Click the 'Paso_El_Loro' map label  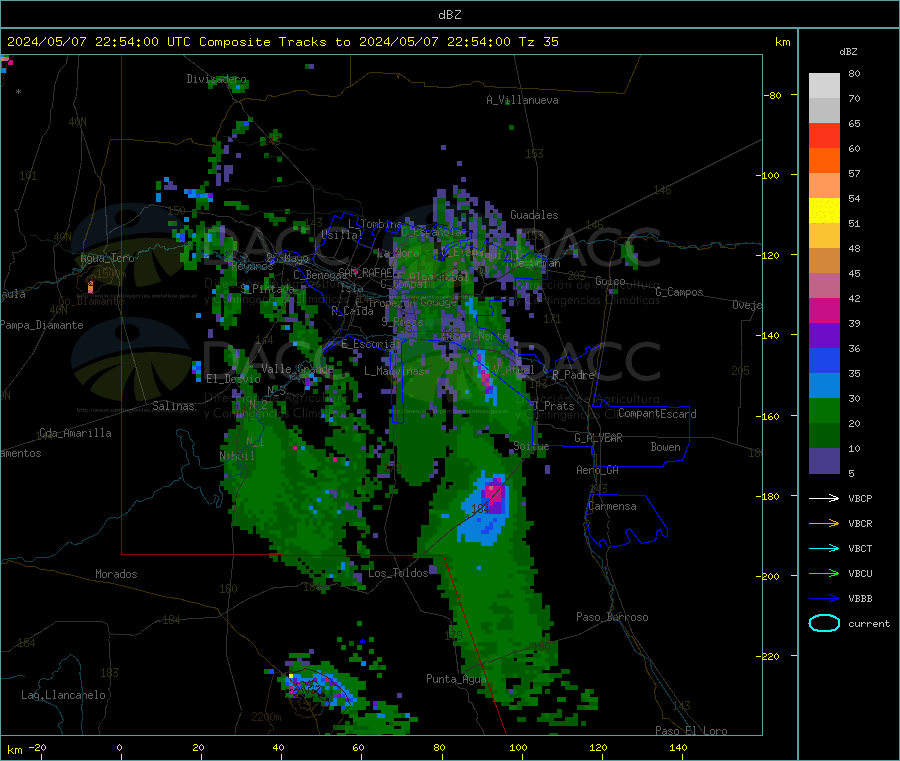691,731
